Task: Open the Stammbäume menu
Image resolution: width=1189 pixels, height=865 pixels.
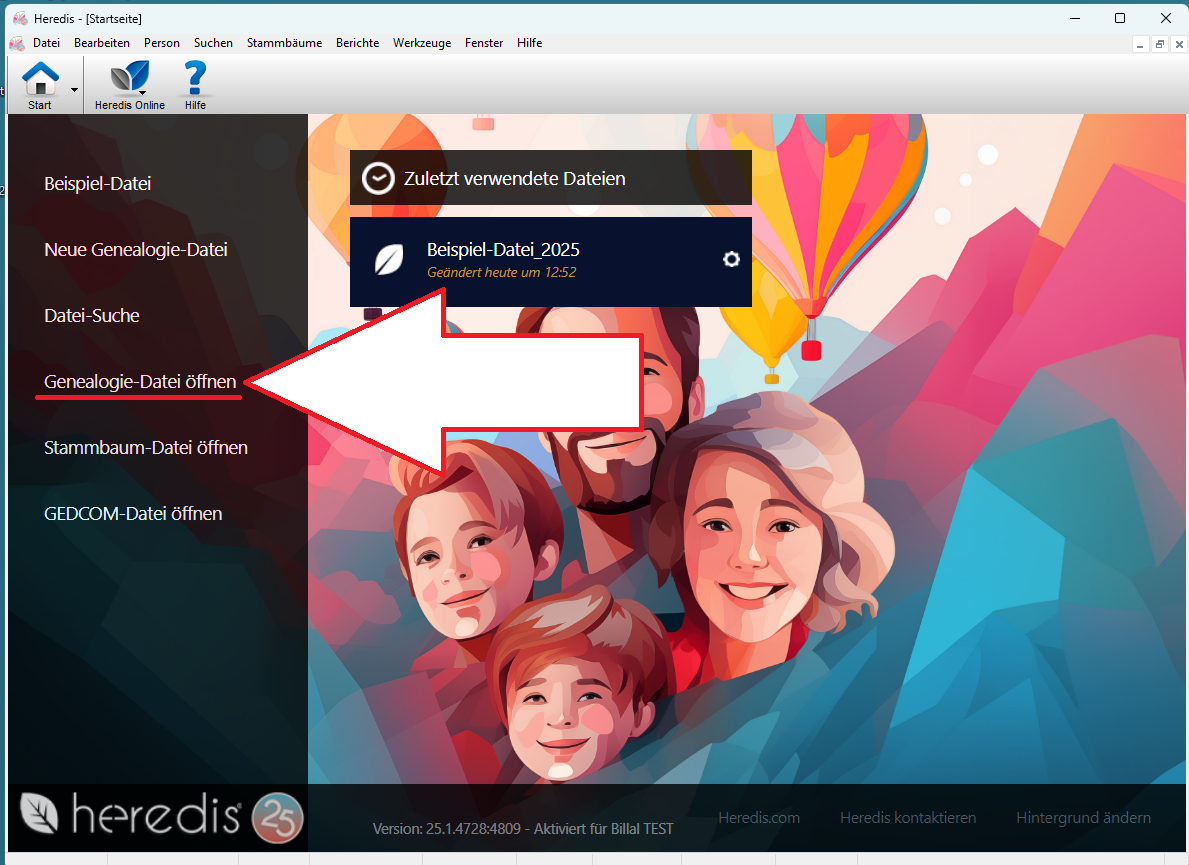Action: (284, 43)
